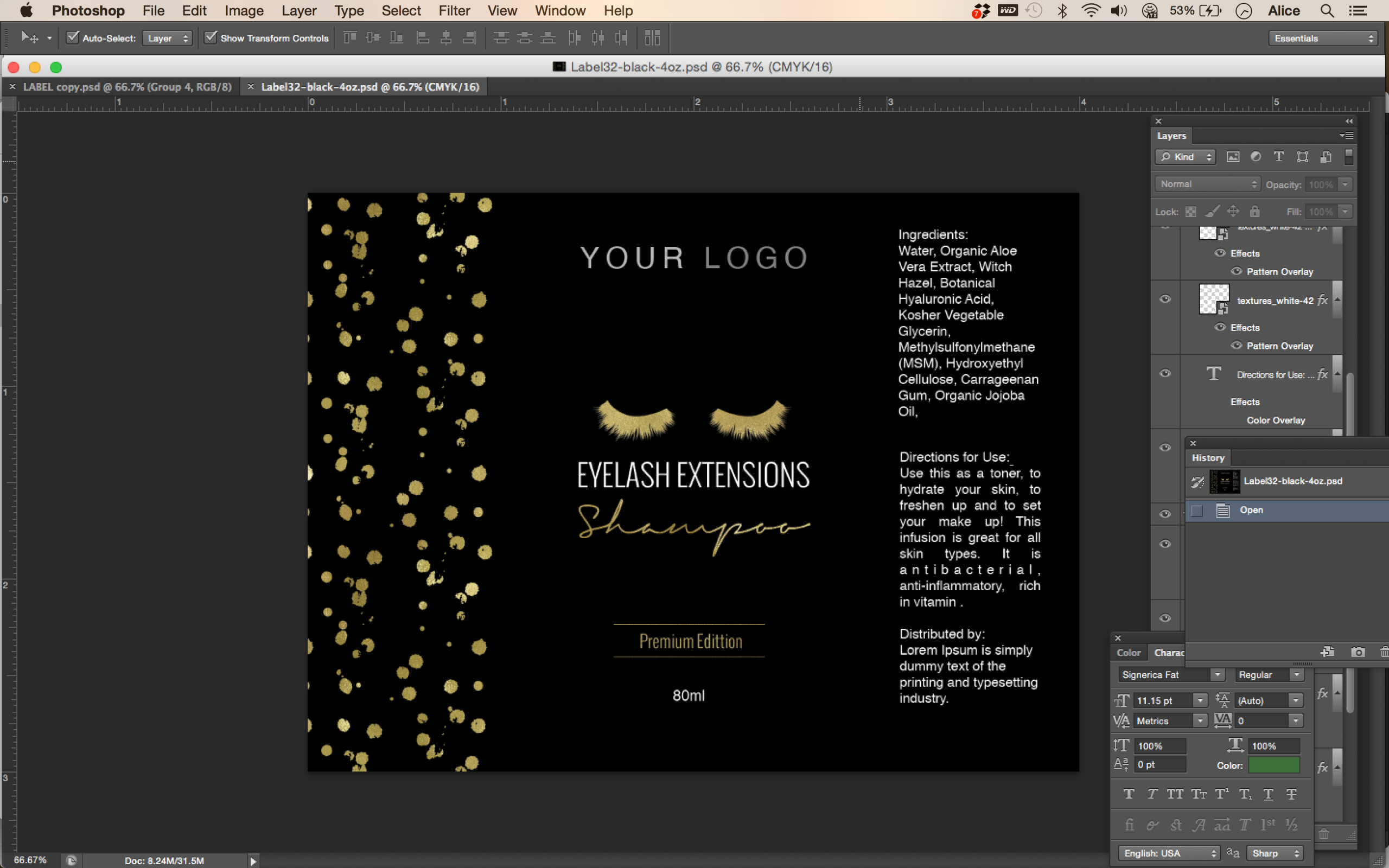1389x868 pixels.
Task: Apply underline style in Character panel
Action: pos(1269,794)
